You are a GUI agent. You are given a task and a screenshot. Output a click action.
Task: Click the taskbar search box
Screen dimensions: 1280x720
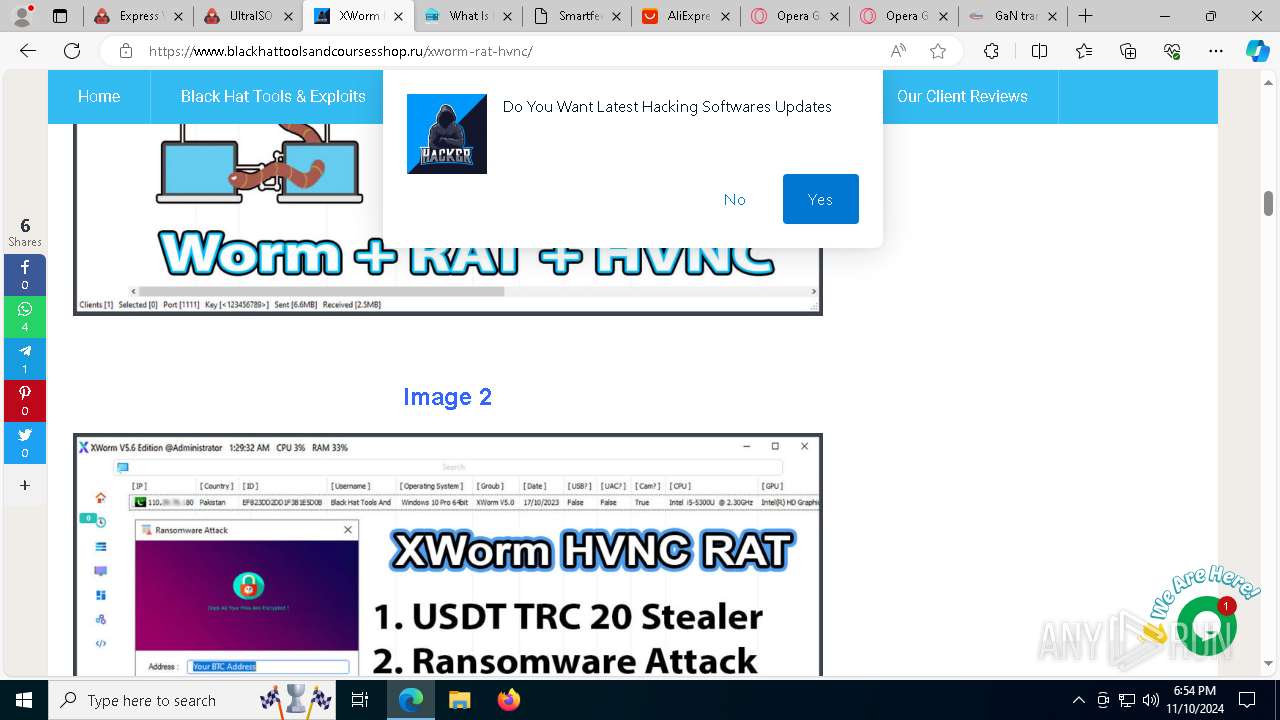point(192,700)
